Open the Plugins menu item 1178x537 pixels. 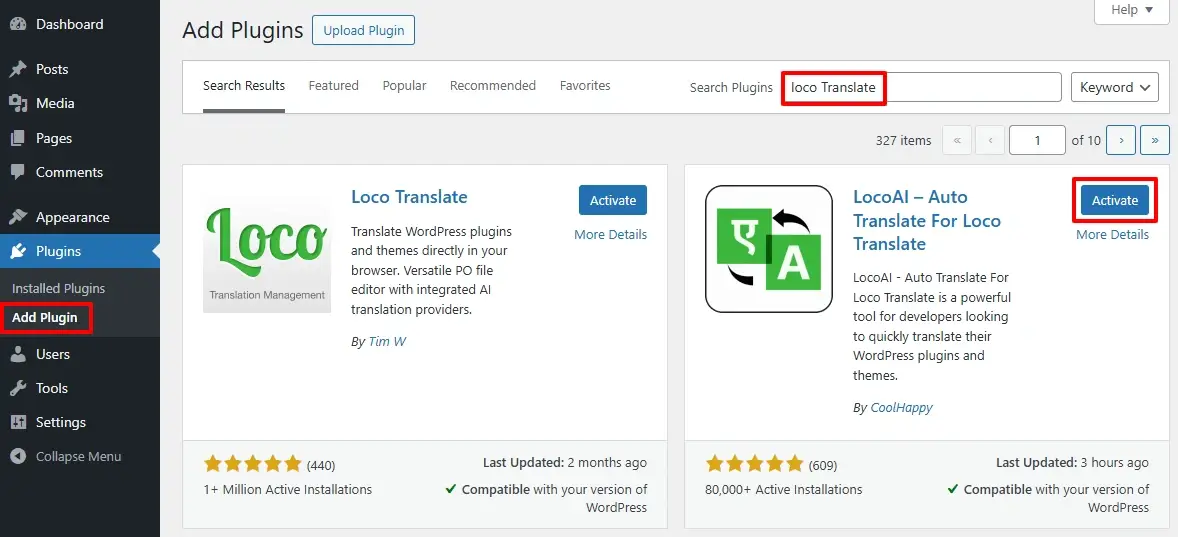tap(80, 252)
